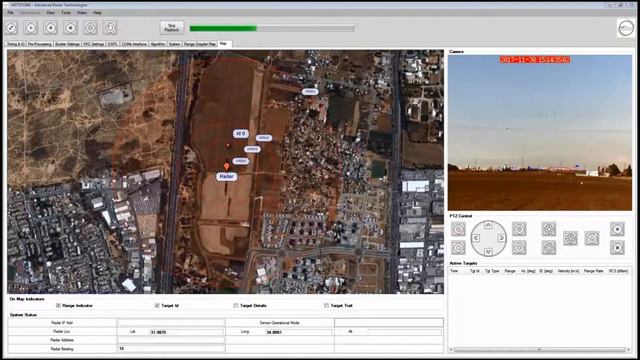The width and height of the screenshot is (640, 360).
Task: Open the Video menu
Action: (x=82, y=13)
